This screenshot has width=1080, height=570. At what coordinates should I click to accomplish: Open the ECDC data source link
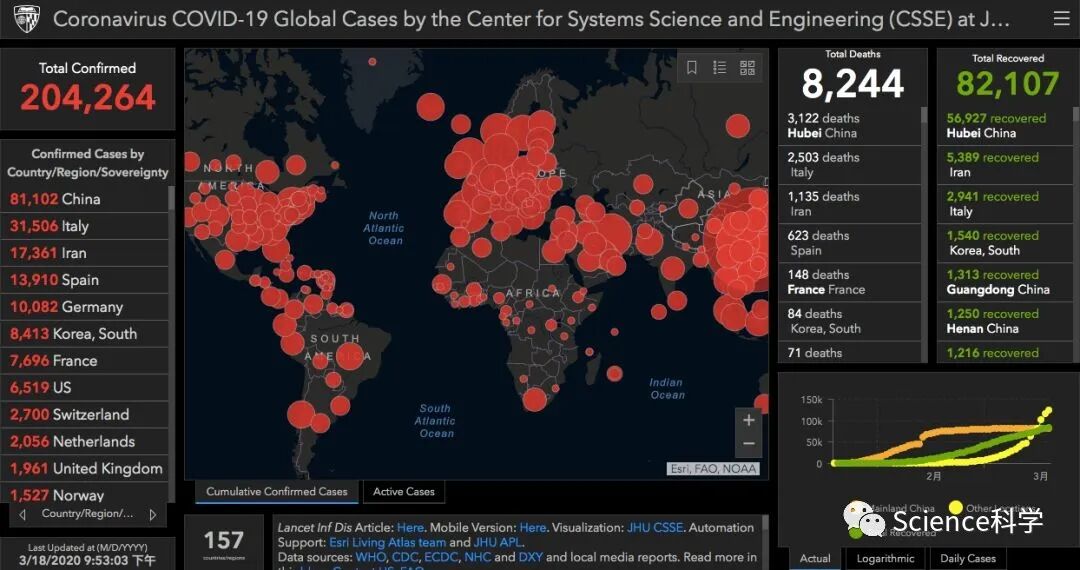tap(441, 557)
